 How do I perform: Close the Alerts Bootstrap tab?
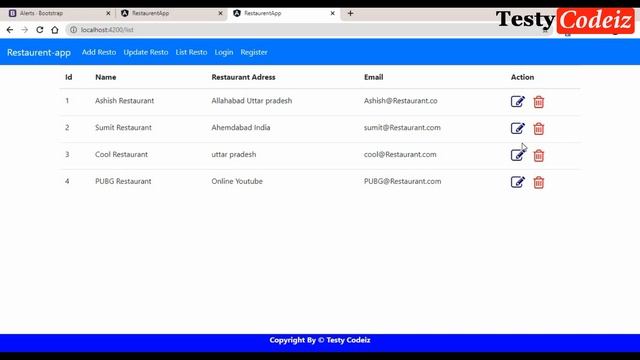pos(108,13)
